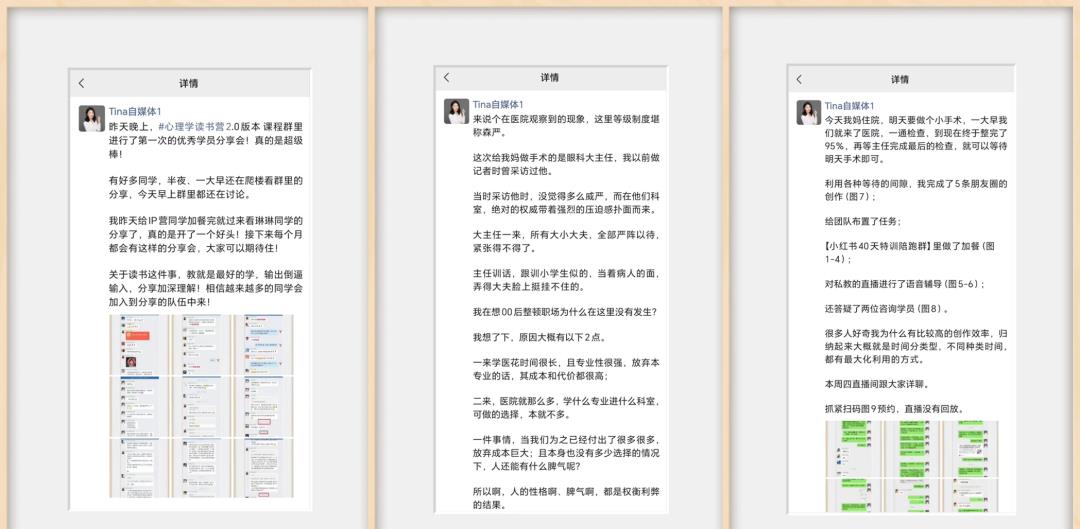Click the paragraph starting 有好多同学，半夜
The width and height of the screenshot is (1080, 529).
pos(206,187)
